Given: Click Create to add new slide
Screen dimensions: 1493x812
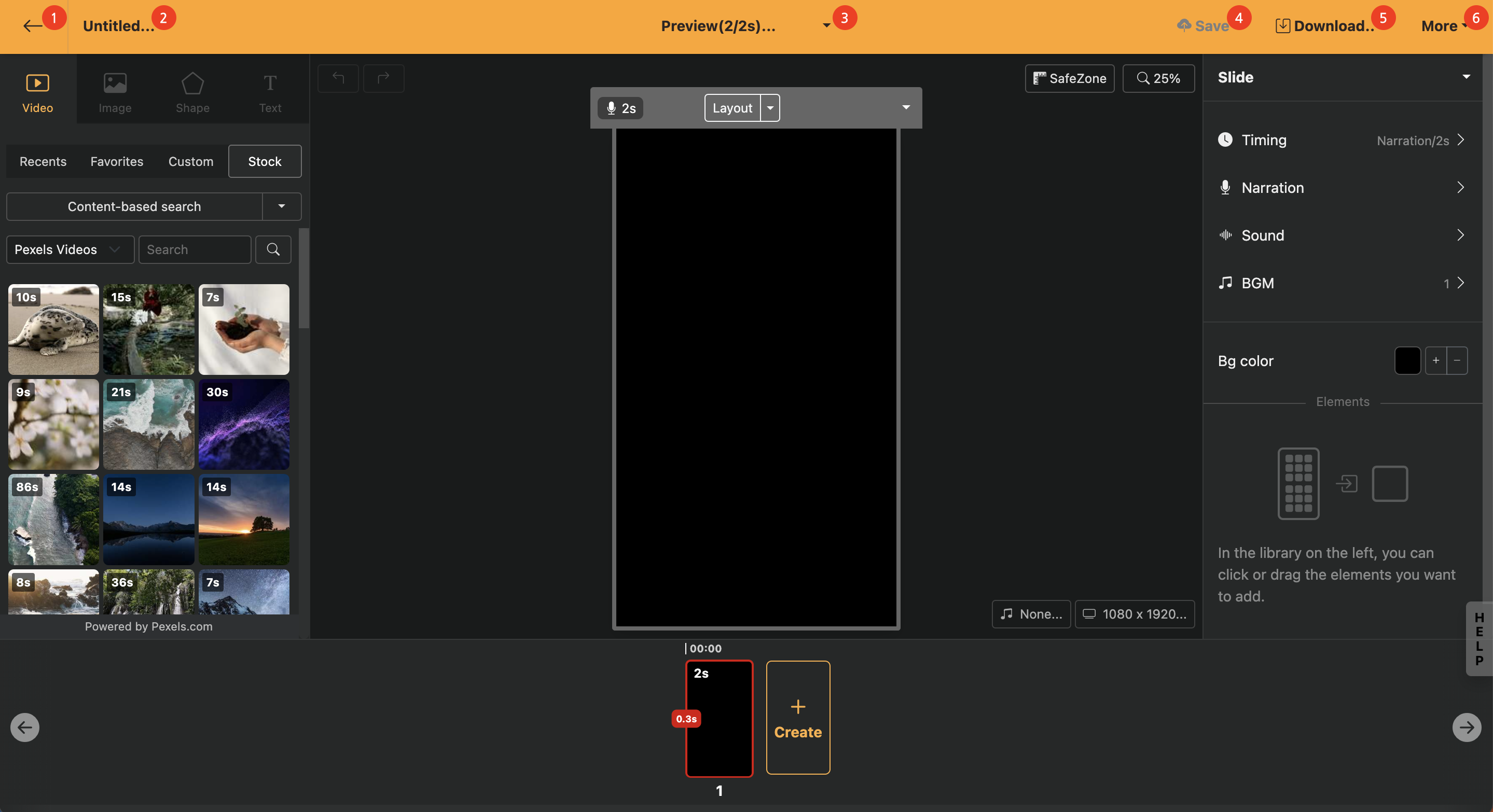Looking at the screenshot, I should click(x=797, y=718).
